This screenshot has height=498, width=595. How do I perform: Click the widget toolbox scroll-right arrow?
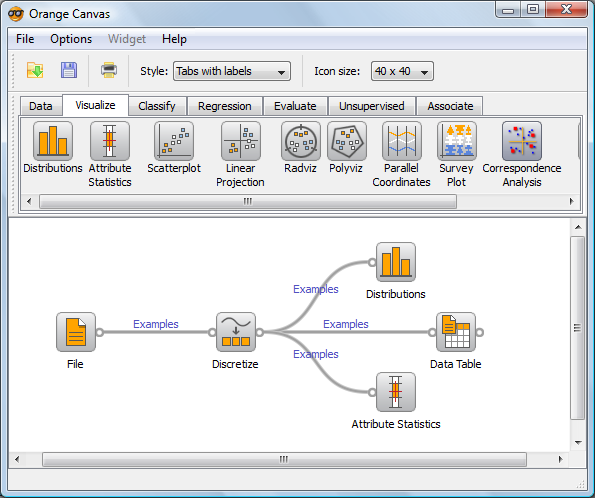coord(571,201)
